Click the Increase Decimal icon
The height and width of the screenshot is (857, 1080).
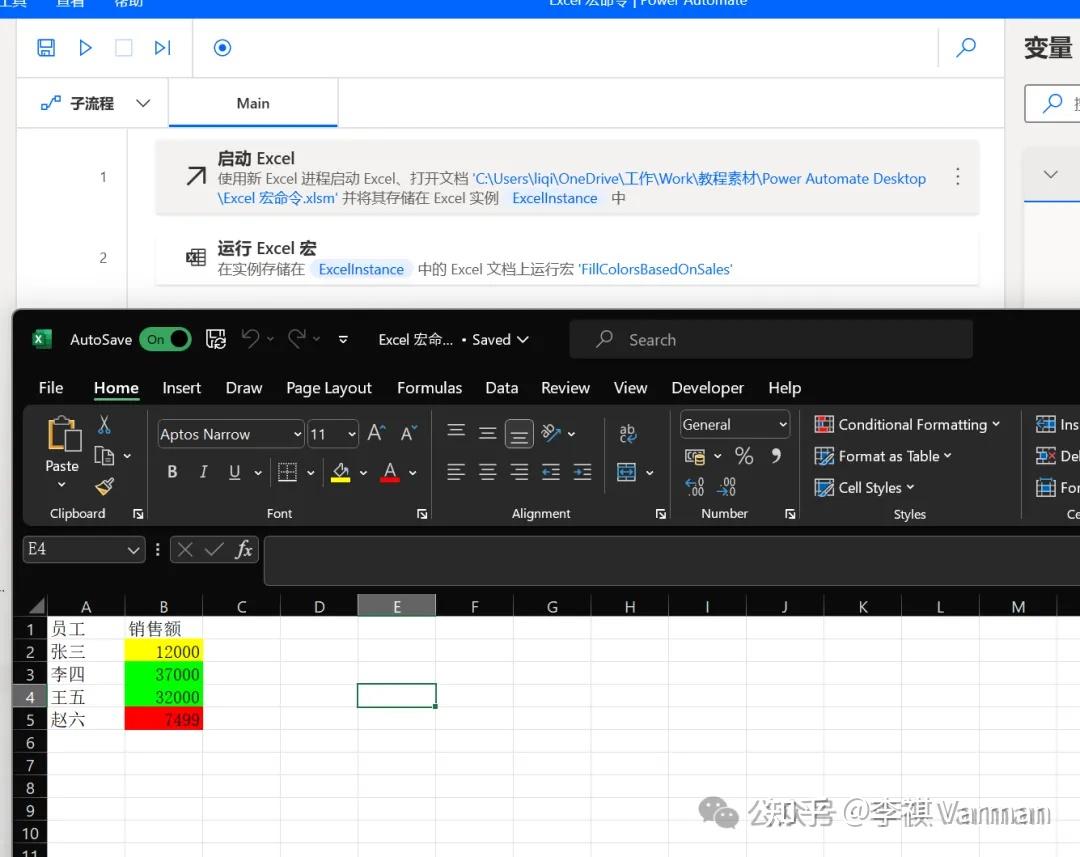click(x=695, y=486)
